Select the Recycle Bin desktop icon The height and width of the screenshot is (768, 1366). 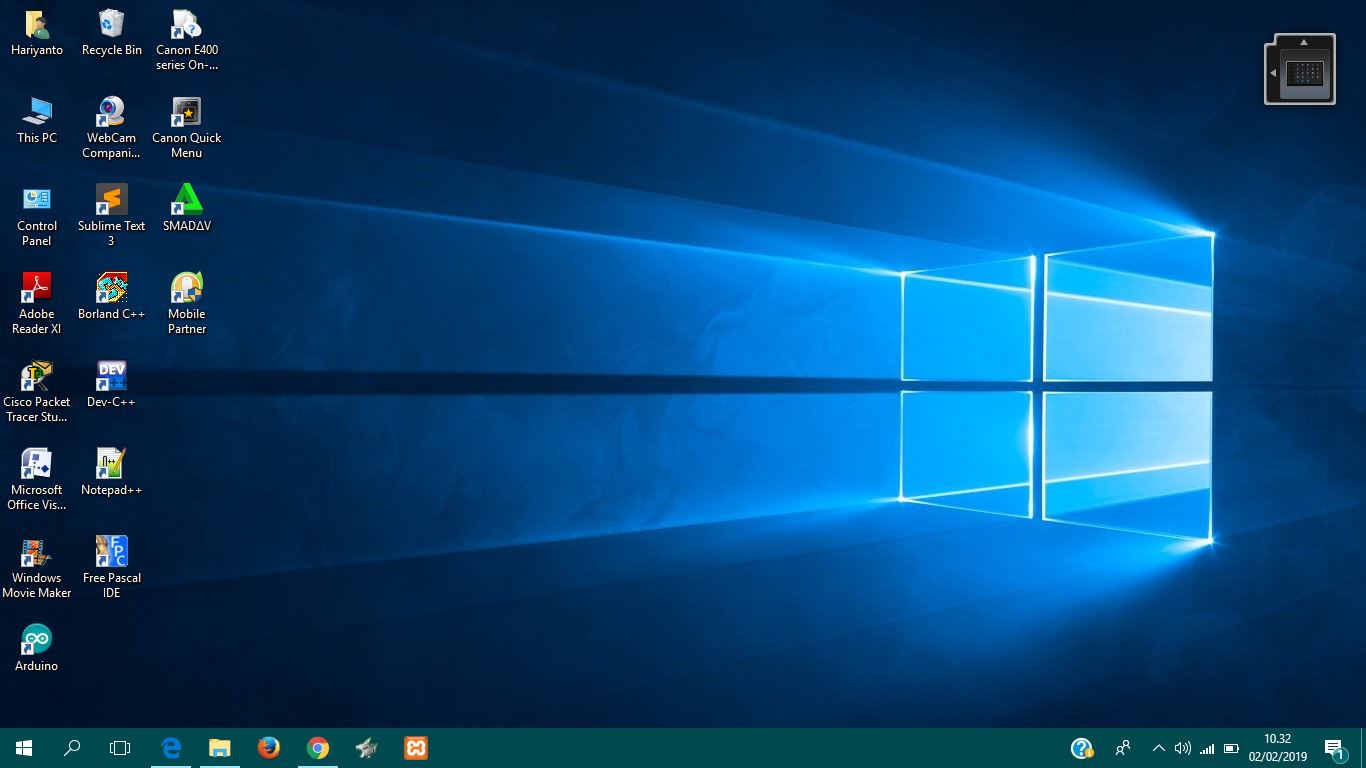pyautogui.click(x=112, y=33)
